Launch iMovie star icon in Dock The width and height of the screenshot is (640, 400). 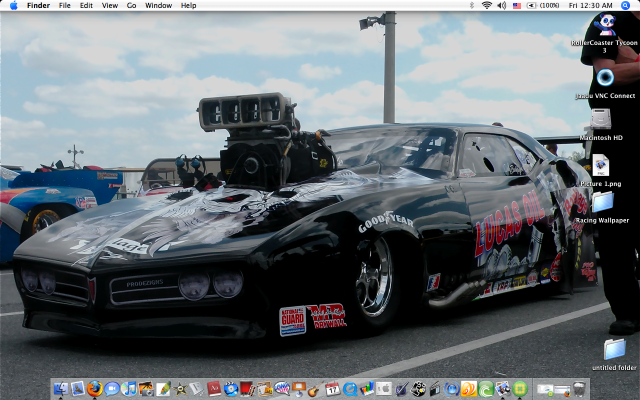180,389
